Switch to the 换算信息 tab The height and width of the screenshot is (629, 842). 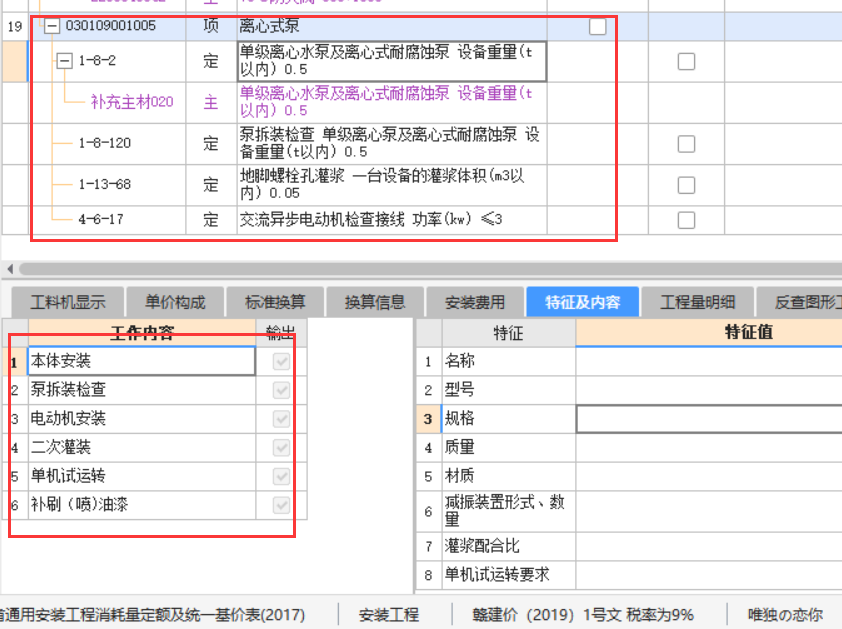click(375, 302)
